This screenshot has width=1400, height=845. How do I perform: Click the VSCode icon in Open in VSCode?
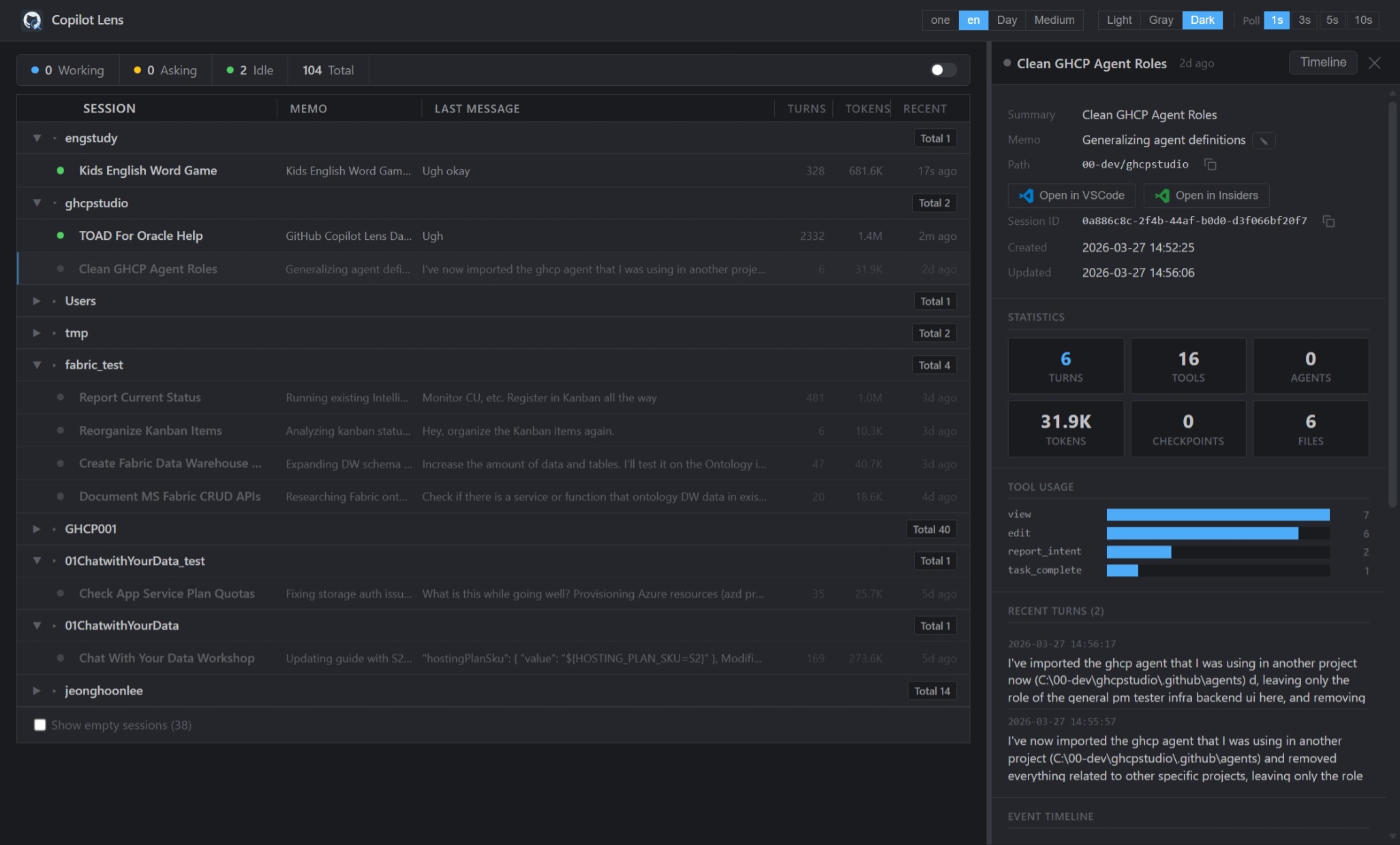pyautogui.click(x=1025, y=196)
